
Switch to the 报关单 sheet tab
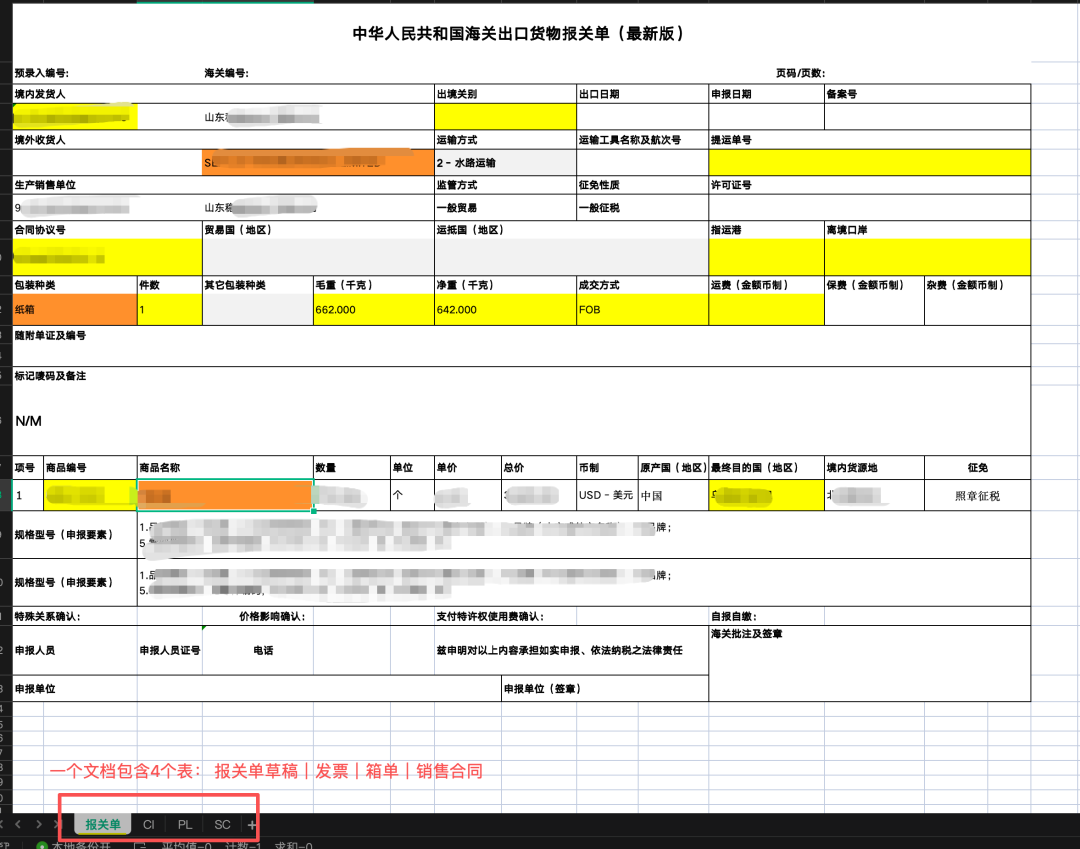click(x=103, y=824)
